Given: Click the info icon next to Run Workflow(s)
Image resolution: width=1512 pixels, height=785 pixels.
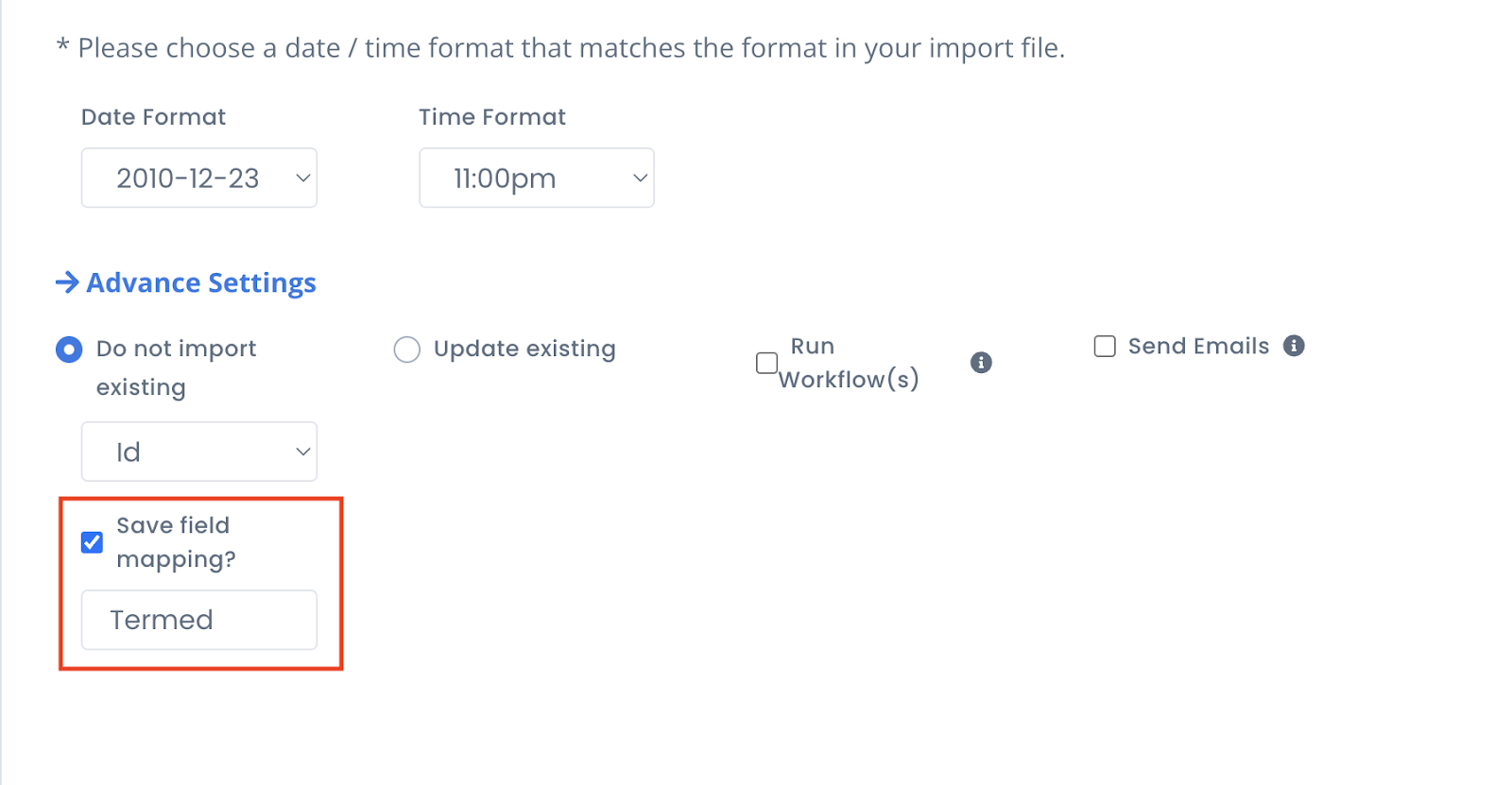Looking at the screenshot, I should [x=981, y=363].
